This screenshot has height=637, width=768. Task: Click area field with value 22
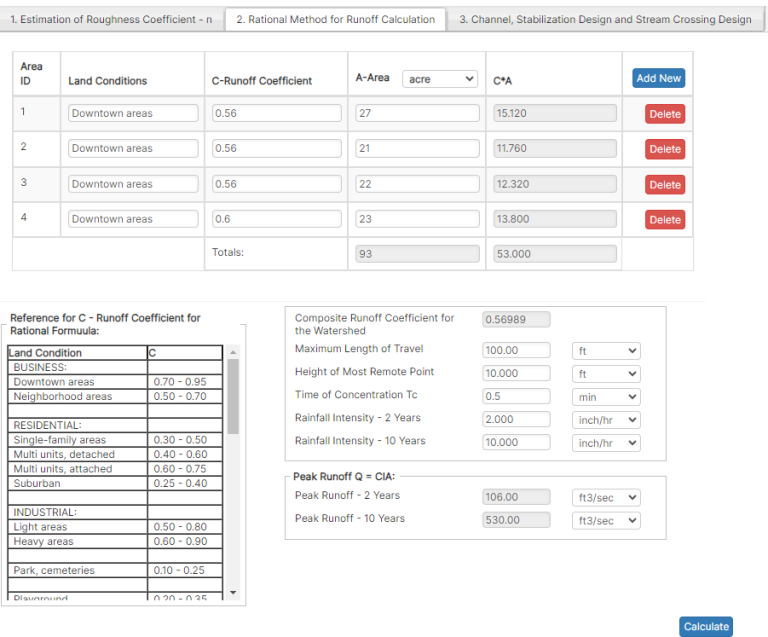click(x=417, y=184)
